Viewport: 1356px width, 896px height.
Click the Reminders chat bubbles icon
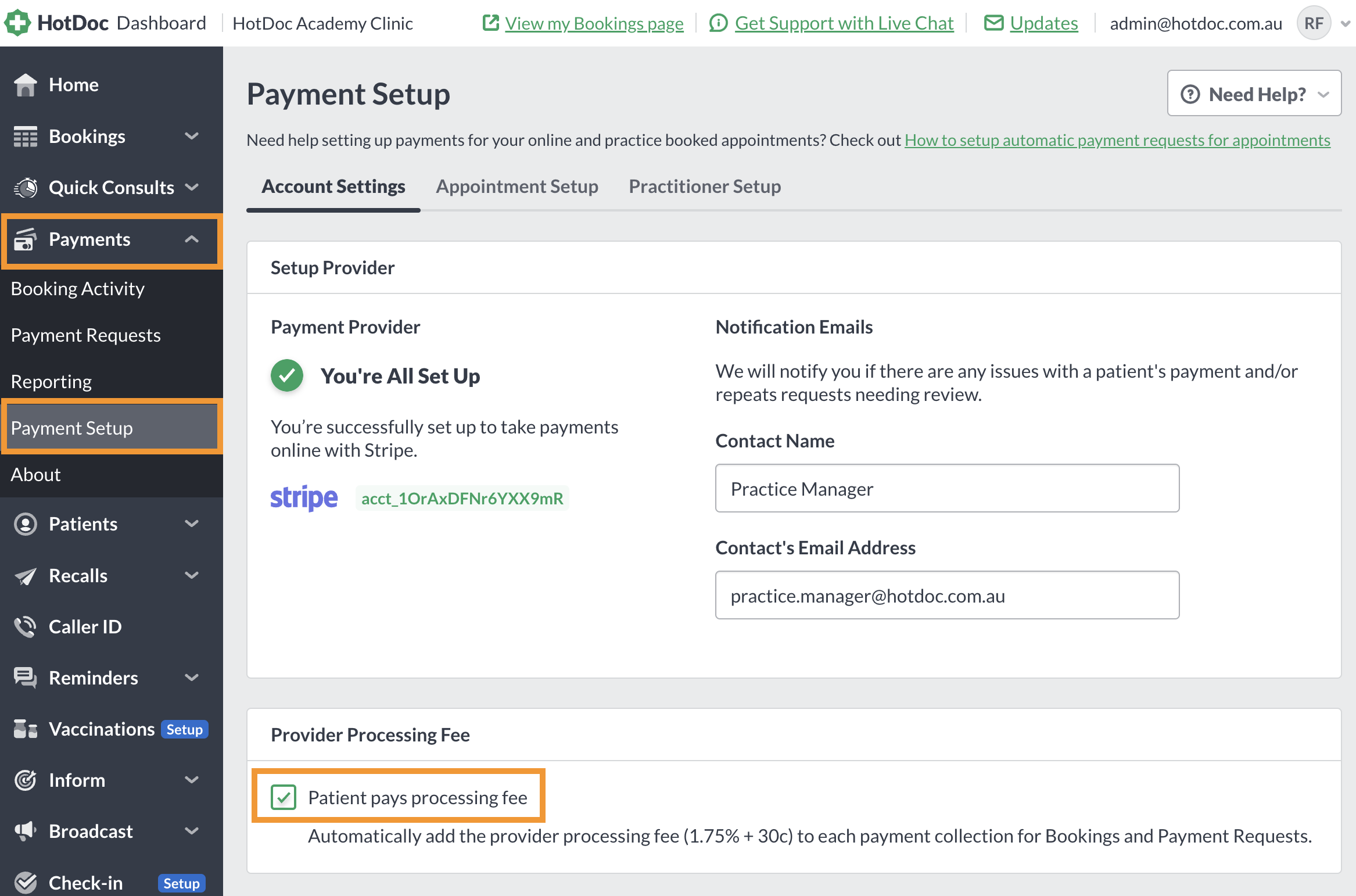[26, 678]
